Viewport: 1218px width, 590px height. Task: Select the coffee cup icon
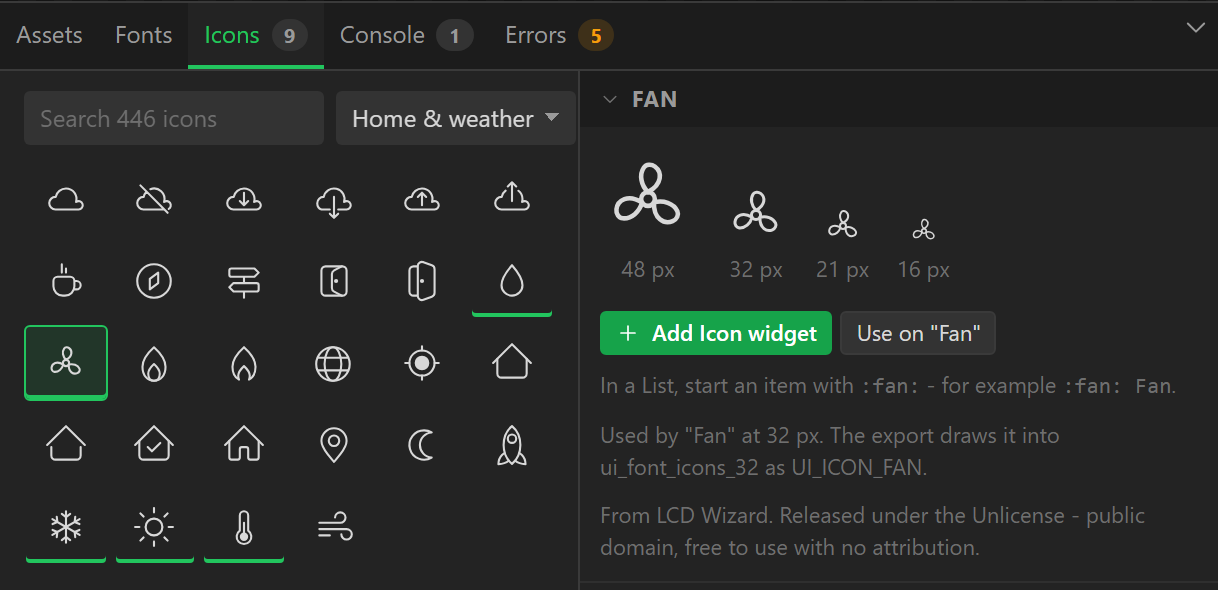pyautogui.click(x=66, y=282)
